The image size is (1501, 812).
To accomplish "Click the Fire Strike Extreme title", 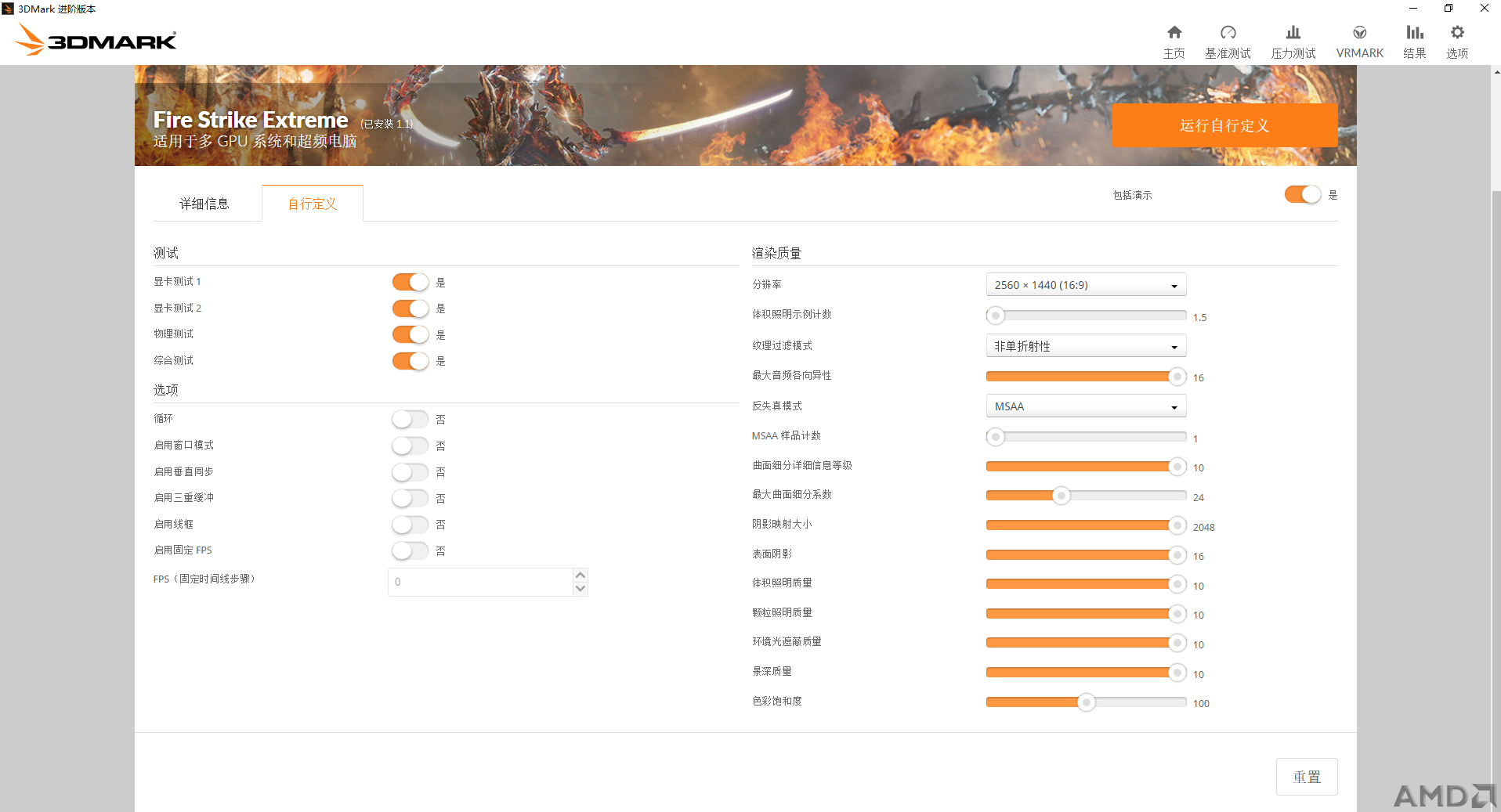I will pyautogui.click(x=251, y=120).
